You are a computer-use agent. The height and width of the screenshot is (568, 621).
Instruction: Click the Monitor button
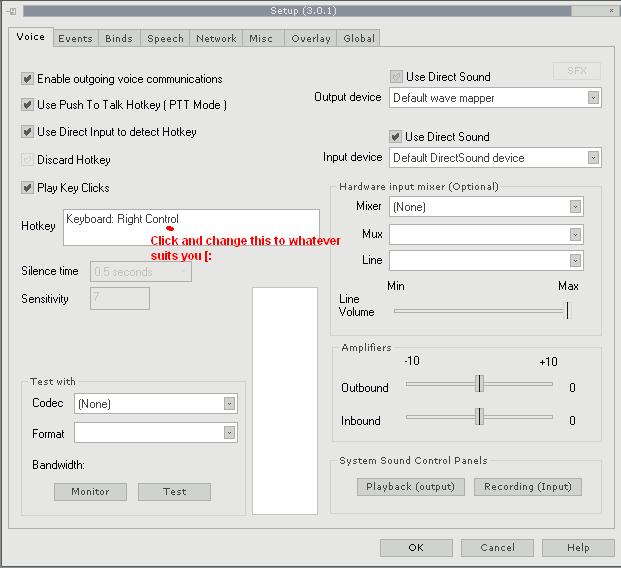[x=90, y=492]
